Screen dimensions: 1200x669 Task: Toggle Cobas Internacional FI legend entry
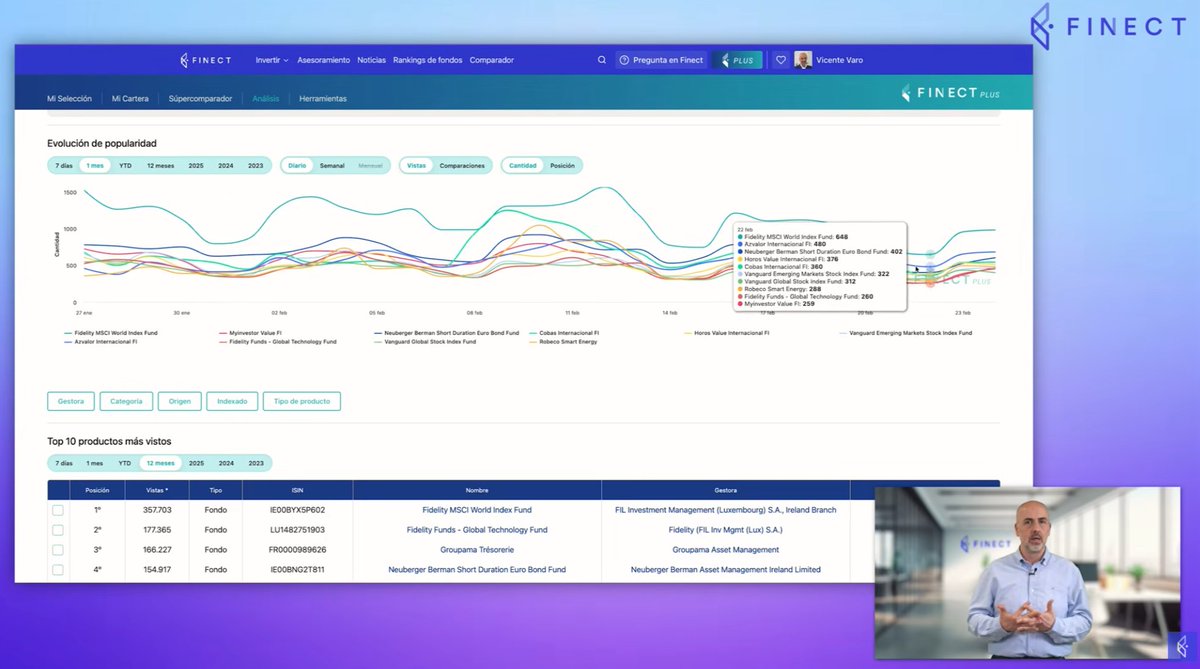(563, 333)
